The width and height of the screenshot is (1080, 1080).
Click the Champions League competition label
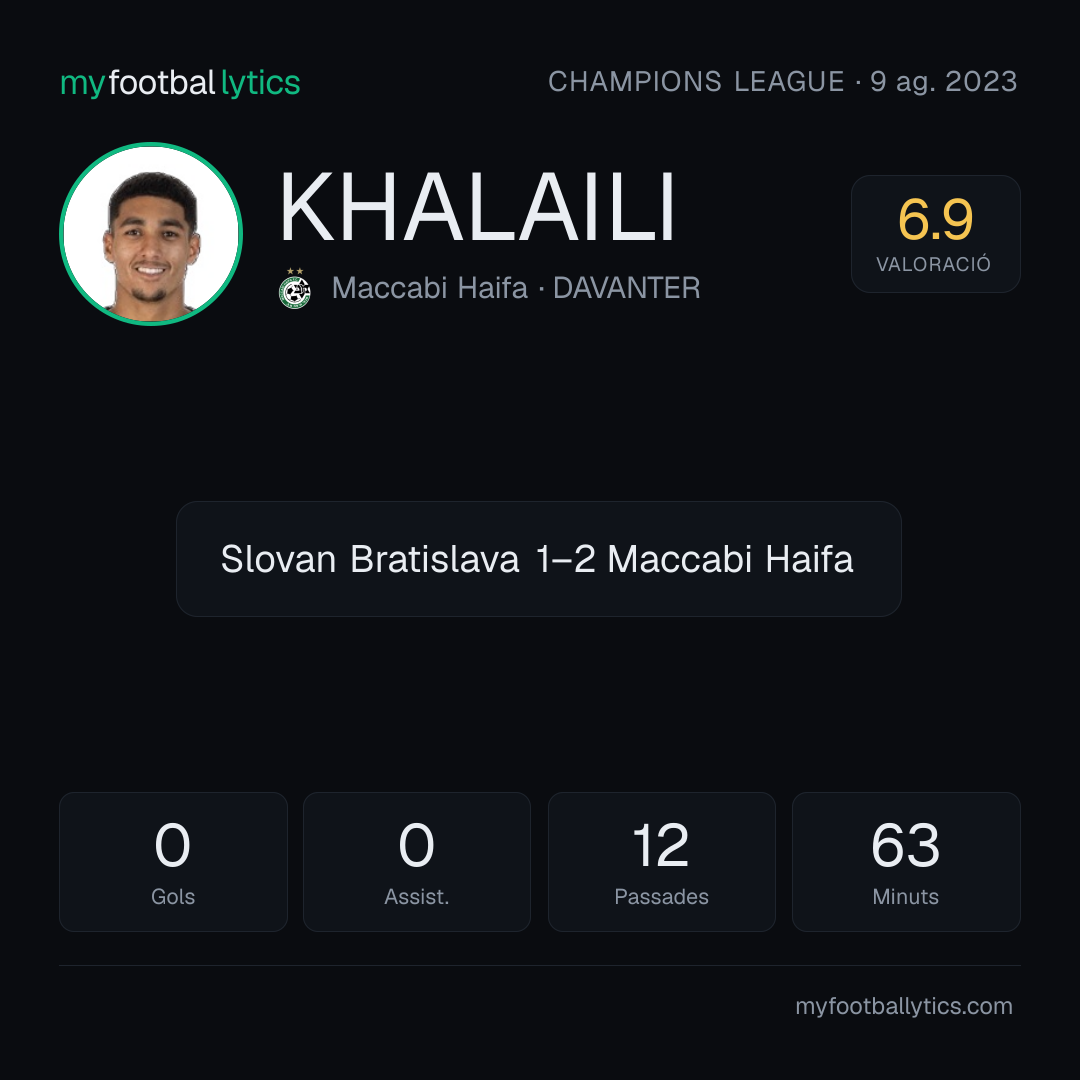[x=696, y=82]
